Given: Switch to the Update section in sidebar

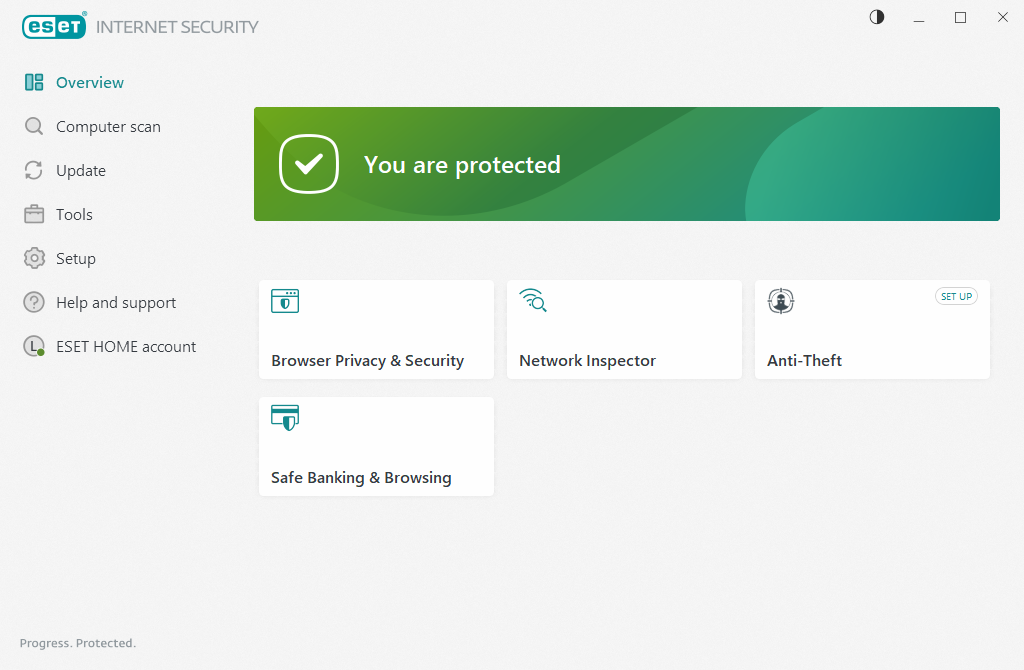Looking at the screenshot, I should pyautogui.click(x=79, y=170).
